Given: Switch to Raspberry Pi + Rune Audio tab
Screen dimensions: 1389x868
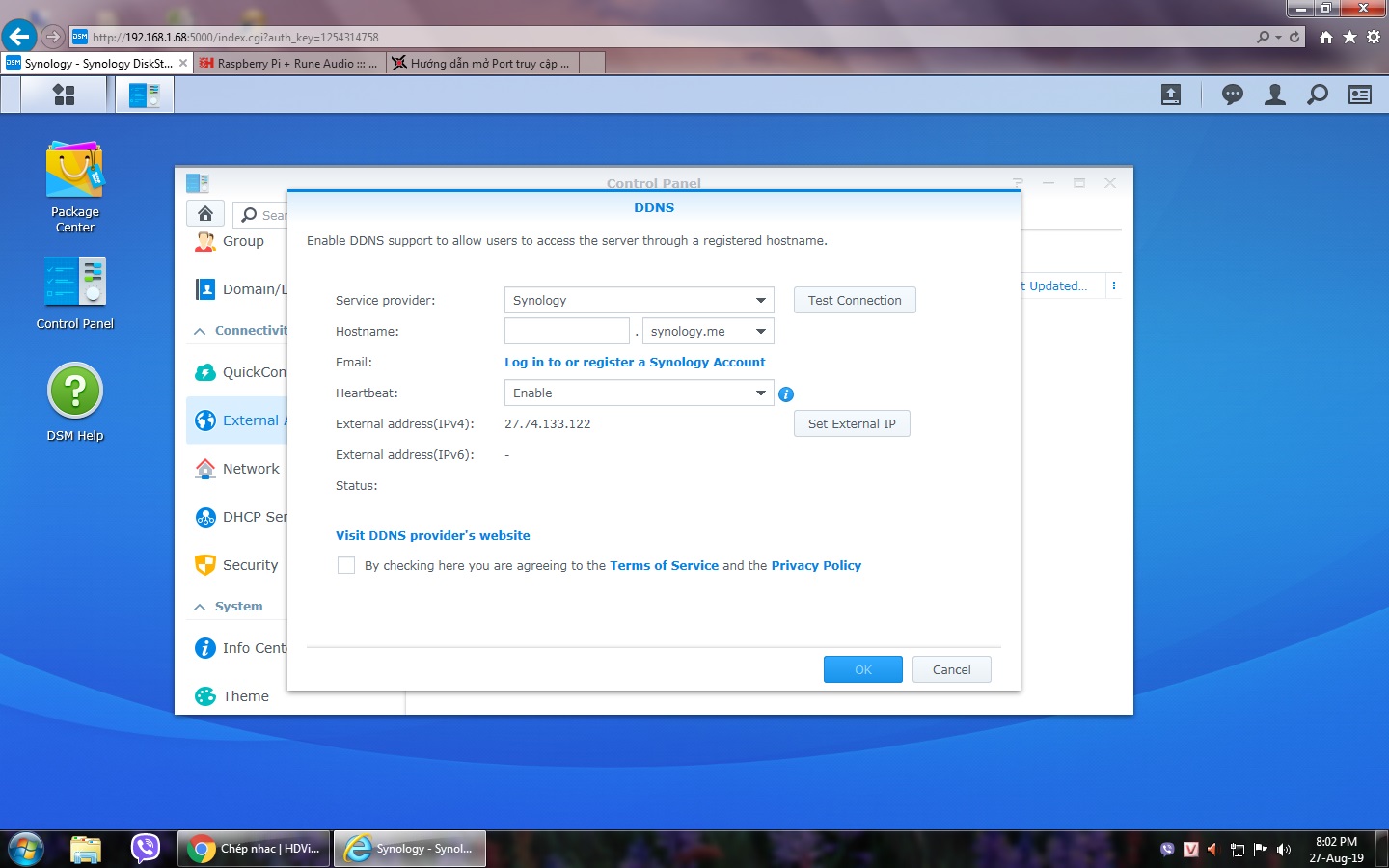Looking at the screenshot, I should (289, 63).
